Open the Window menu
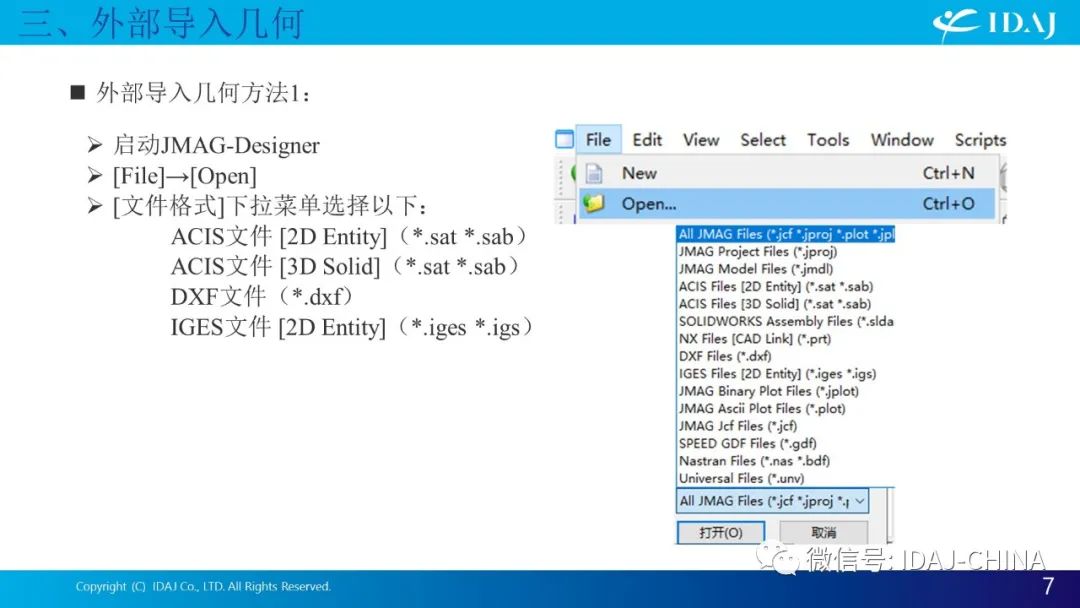Screen dimensions: 1080x608 click(902, 140)
